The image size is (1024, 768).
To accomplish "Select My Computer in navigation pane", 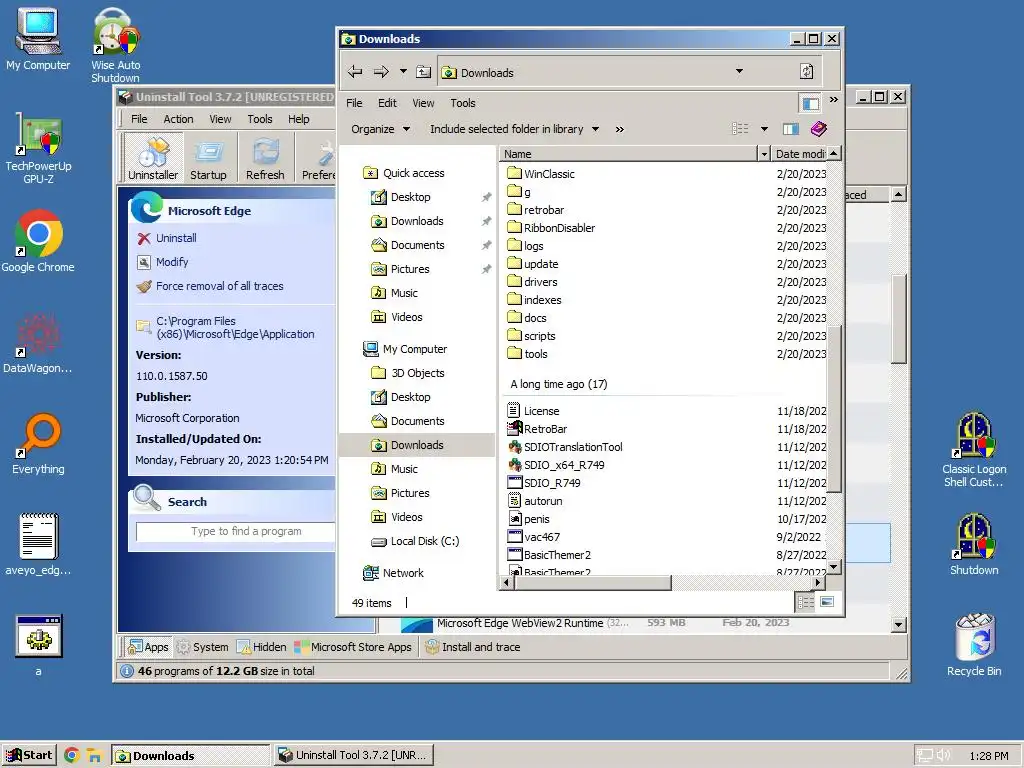I will (415, 349).
